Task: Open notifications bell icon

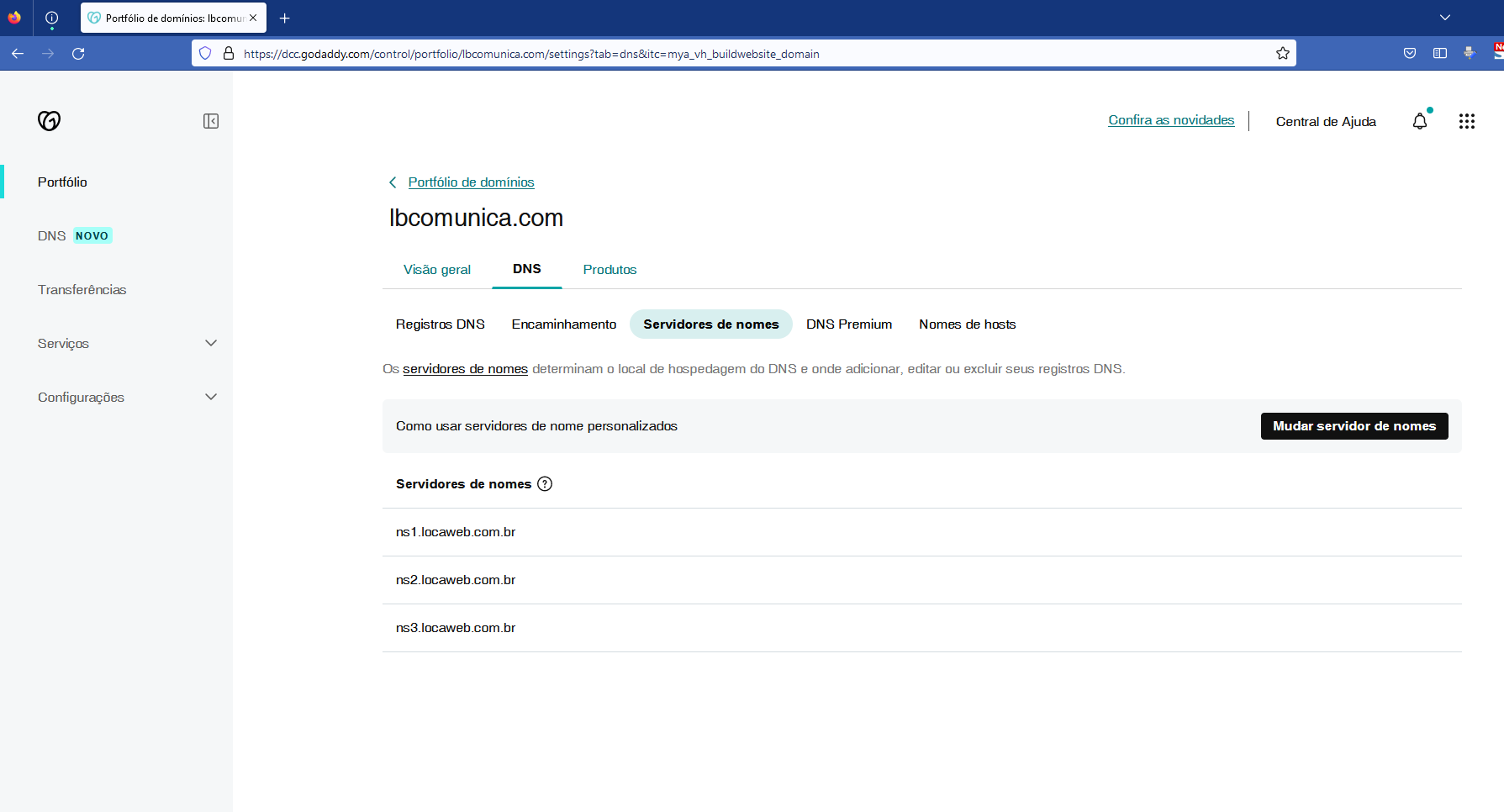Action: point(1420,121)
